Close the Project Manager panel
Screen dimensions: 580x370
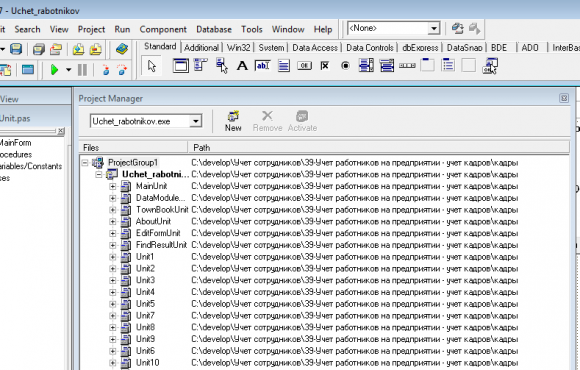[564, 98]
